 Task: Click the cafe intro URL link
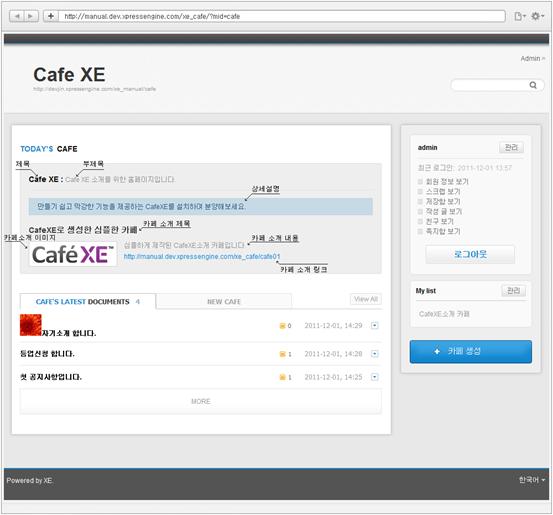[202, 256]
